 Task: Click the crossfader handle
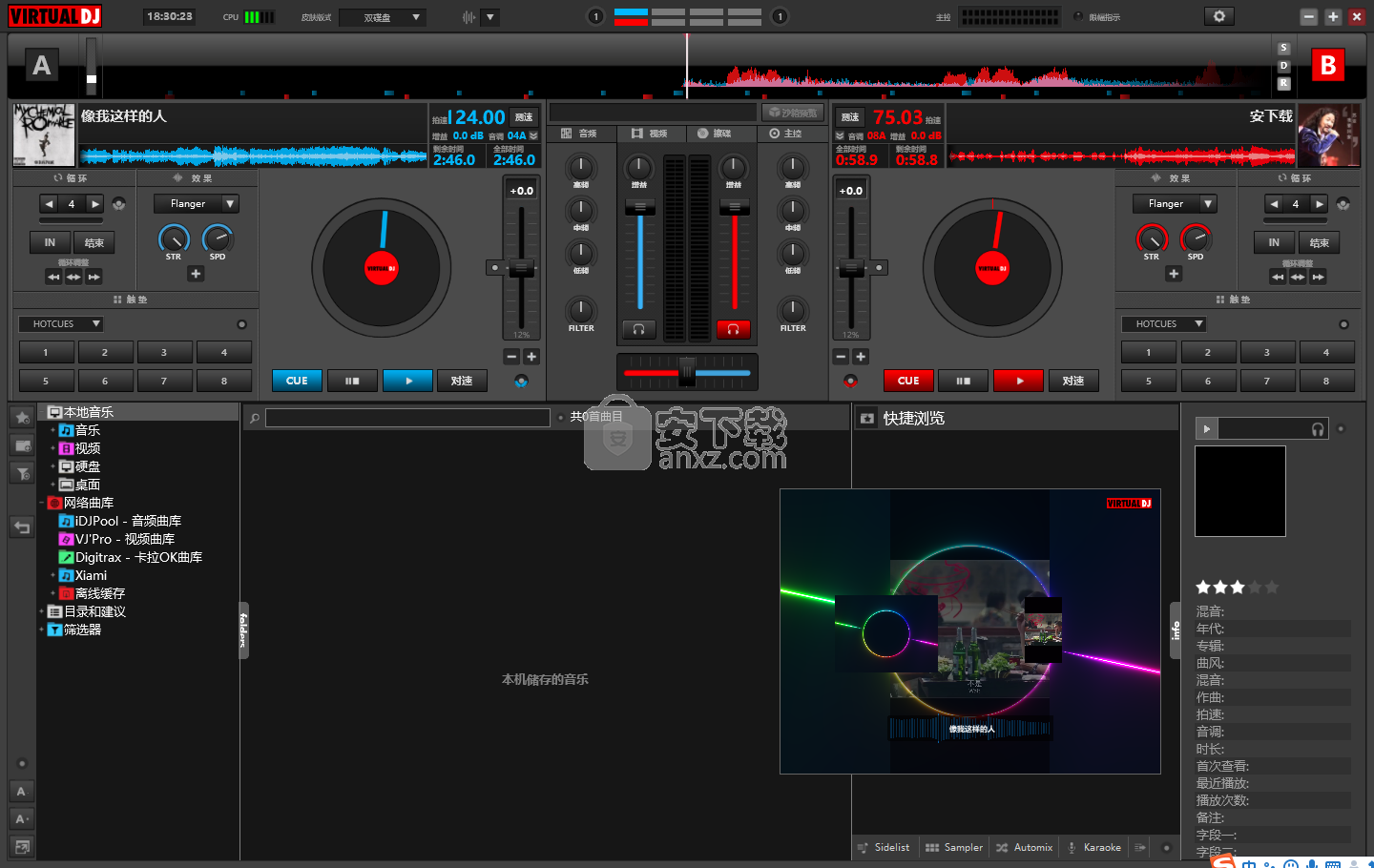click(687, 372)
